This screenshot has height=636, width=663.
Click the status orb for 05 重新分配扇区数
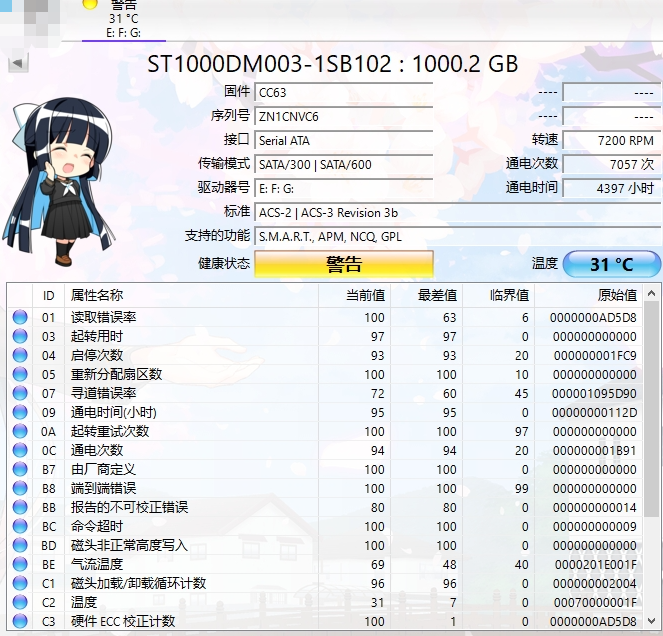tap(20, 374)
